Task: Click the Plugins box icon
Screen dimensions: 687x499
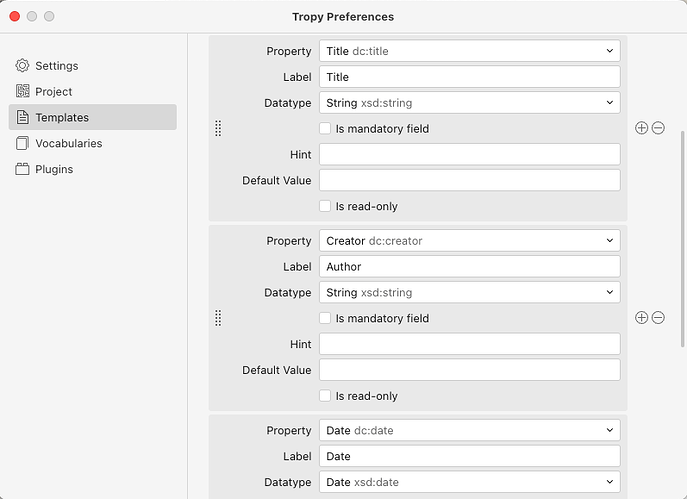Action: click(22, 169)
